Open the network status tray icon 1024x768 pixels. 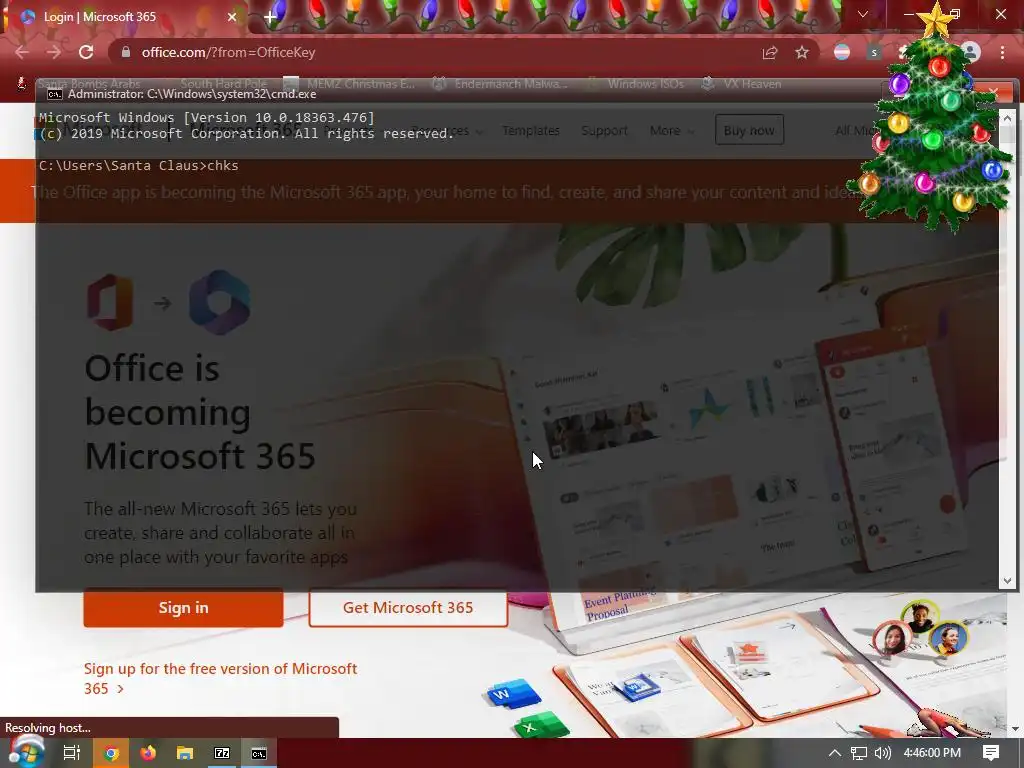[859, 753]
